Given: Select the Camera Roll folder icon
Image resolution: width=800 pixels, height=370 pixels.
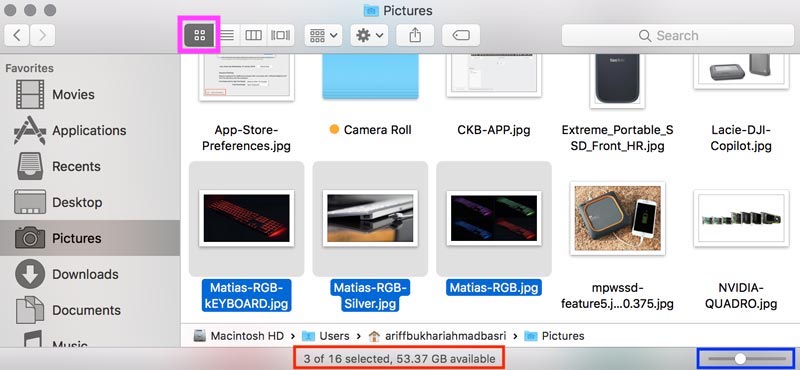Looking at the screenshot, I should tap(370, 77).
